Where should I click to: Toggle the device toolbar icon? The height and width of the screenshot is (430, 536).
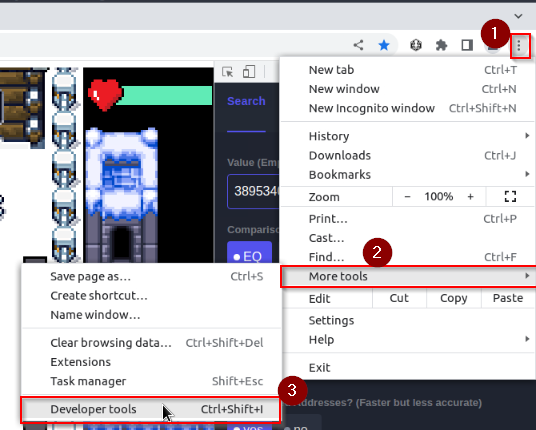point(249,72)
